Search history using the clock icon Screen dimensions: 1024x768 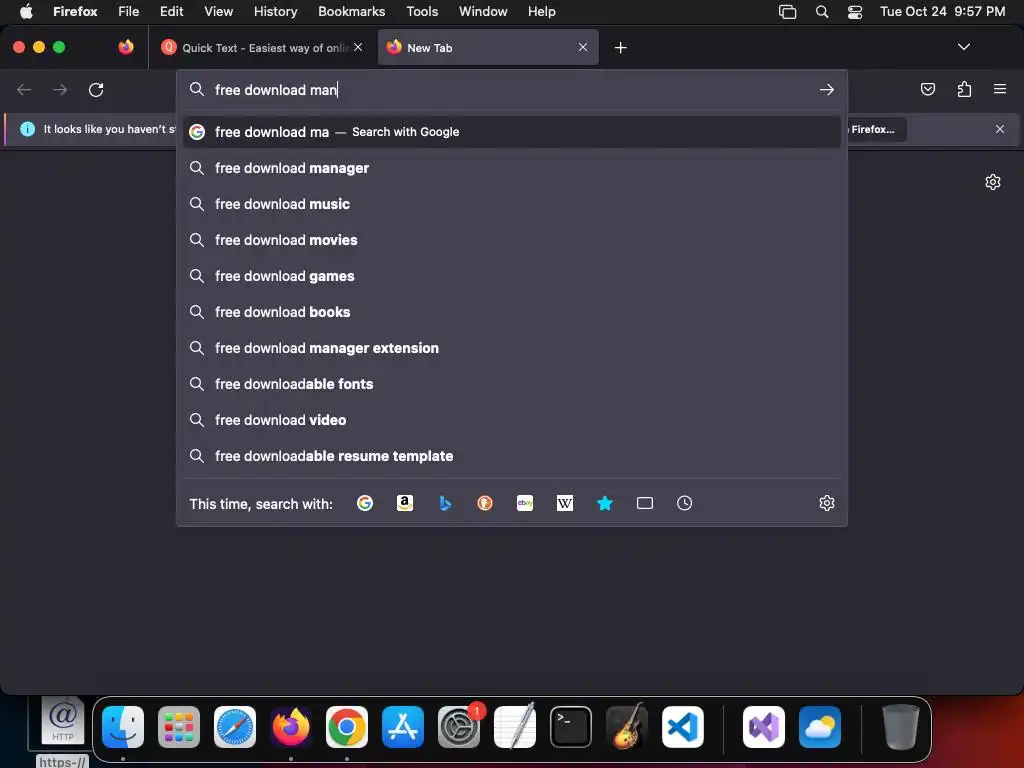click(684, 503)
